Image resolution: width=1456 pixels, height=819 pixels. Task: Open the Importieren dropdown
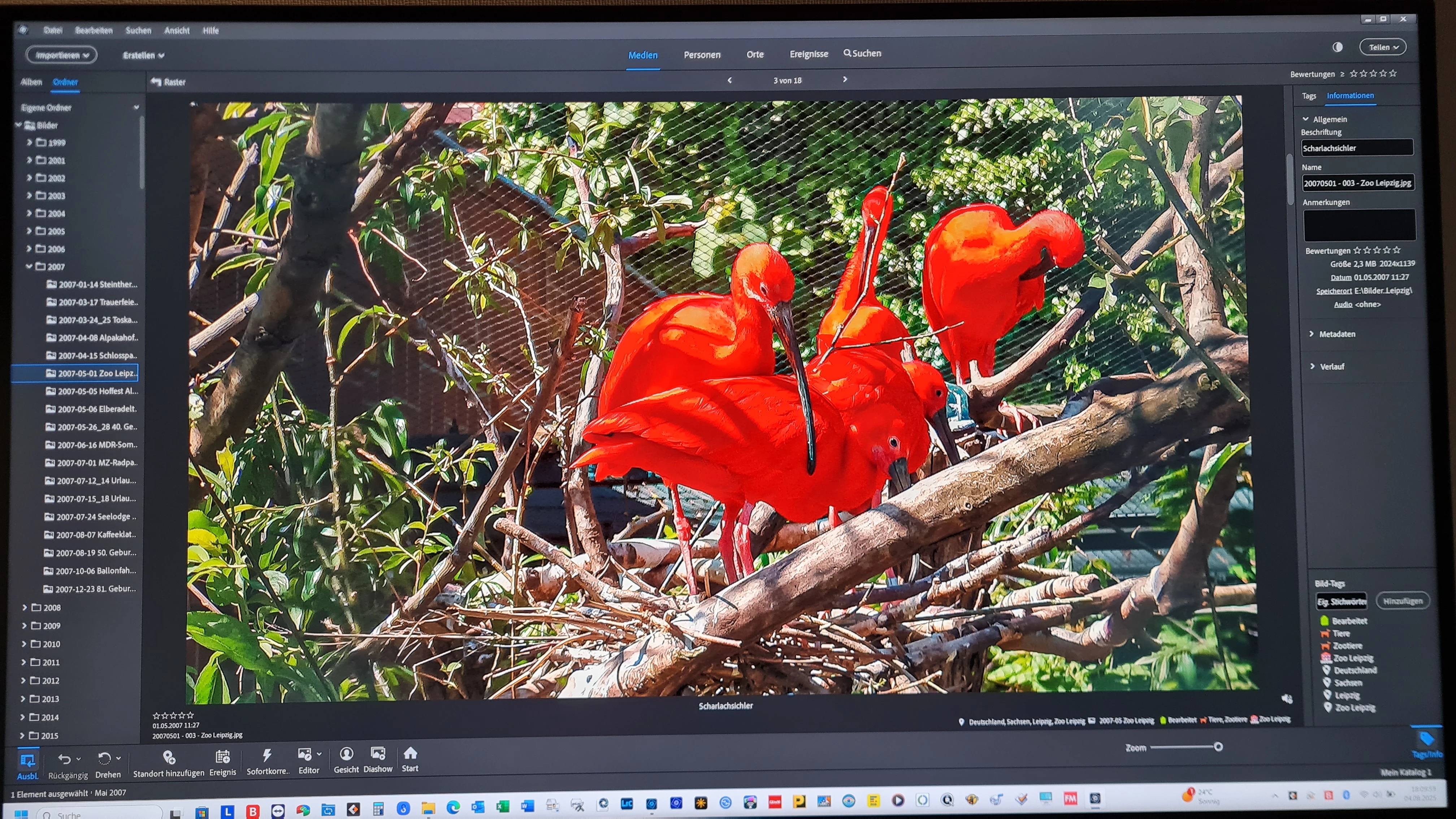click(x=62, y=55)
